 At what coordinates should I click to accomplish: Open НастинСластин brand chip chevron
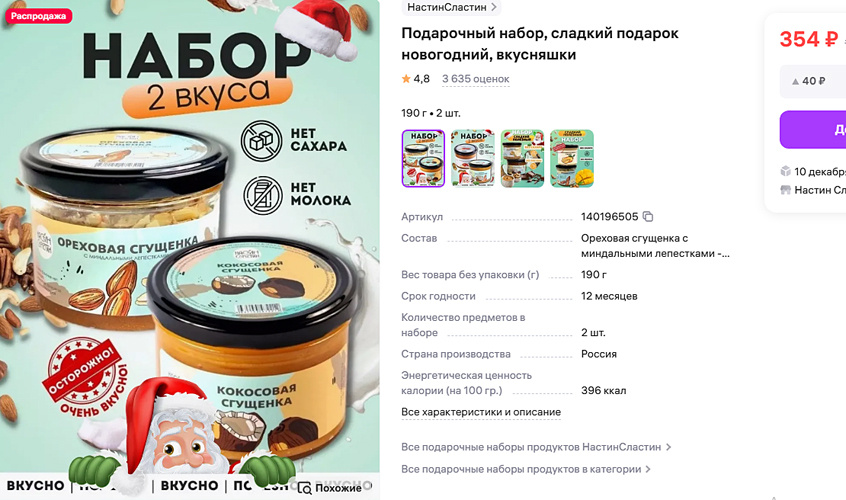tap(493, 8)
